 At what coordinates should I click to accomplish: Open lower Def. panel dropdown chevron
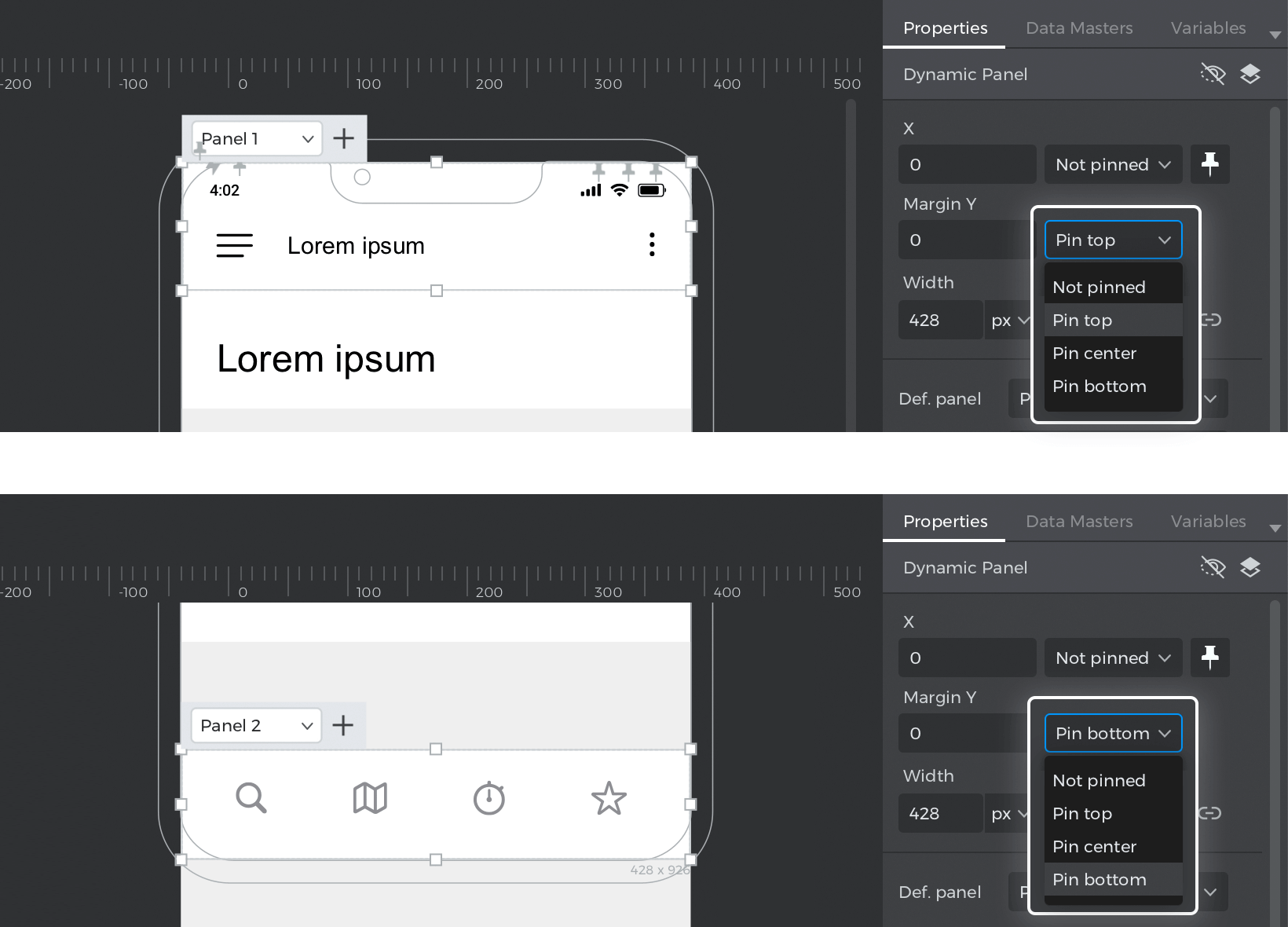(1210, 892)
